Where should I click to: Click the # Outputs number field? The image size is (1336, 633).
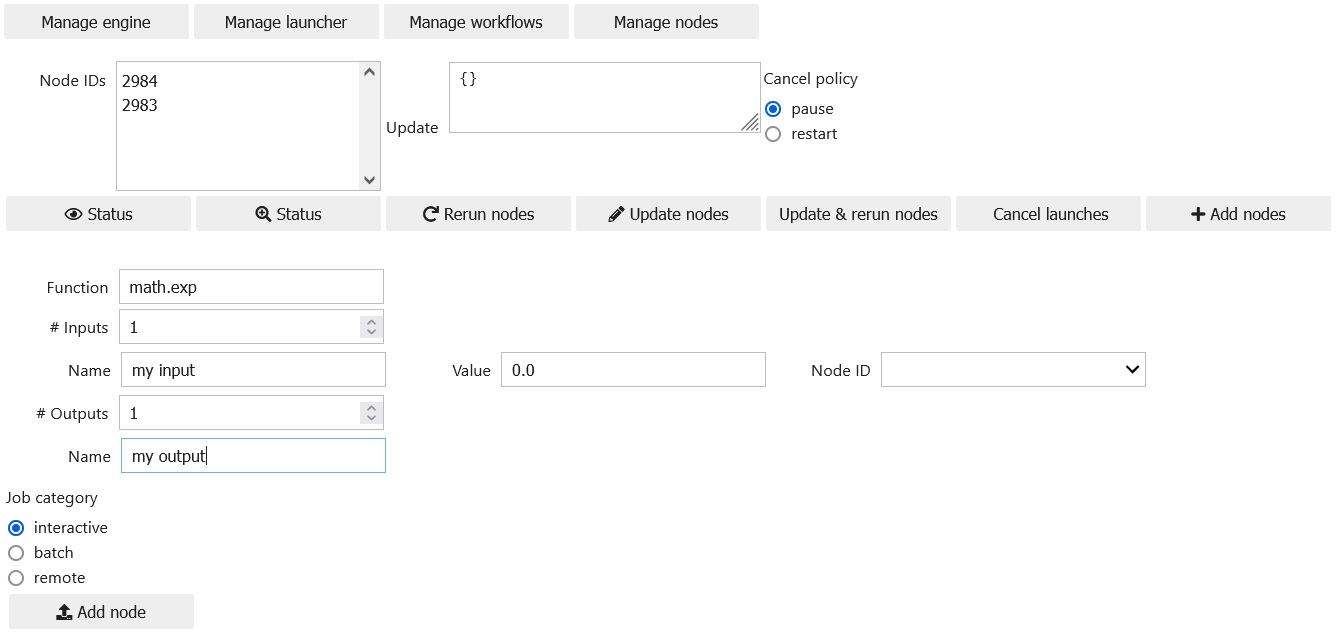click(251, 413)
